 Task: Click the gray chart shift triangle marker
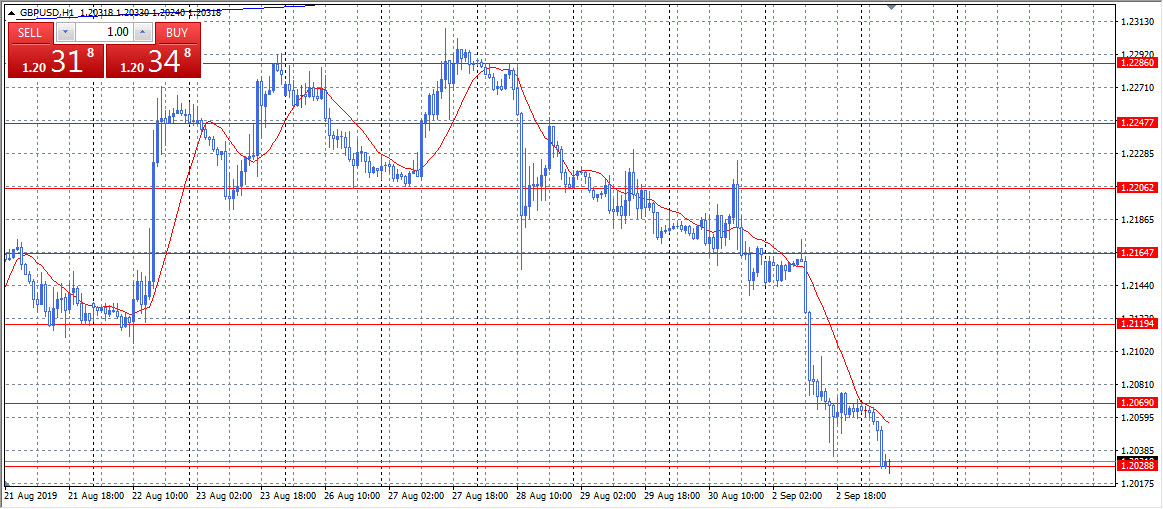(892, 7)
